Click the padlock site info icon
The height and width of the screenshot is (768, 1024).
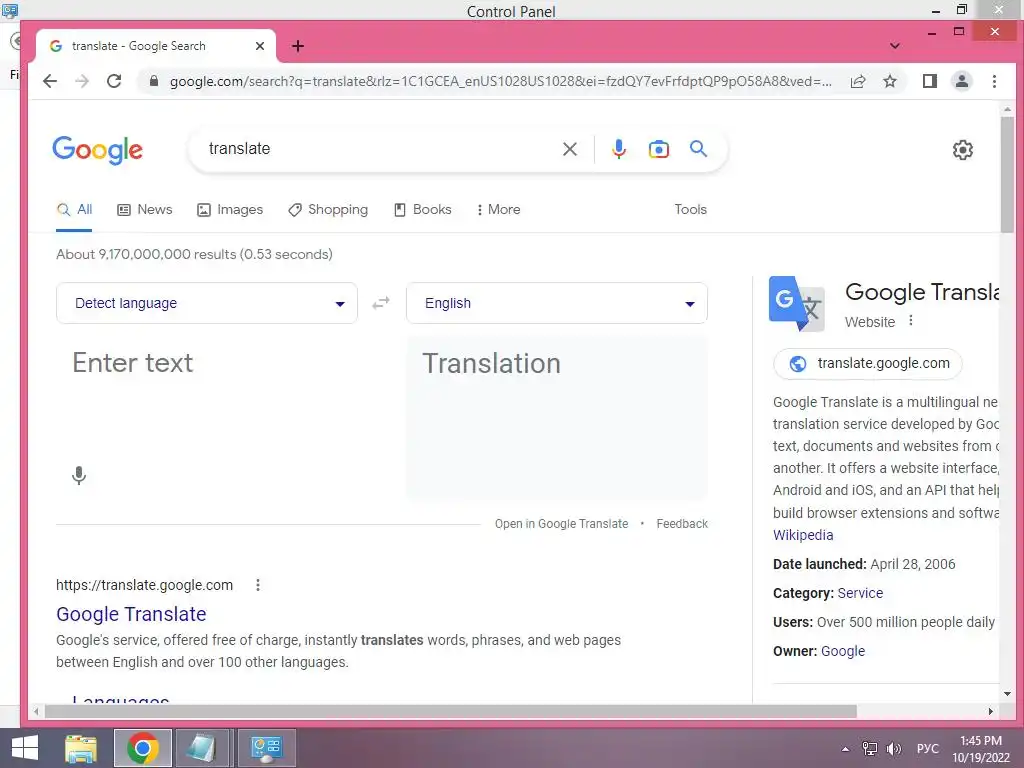pos(153,81)
